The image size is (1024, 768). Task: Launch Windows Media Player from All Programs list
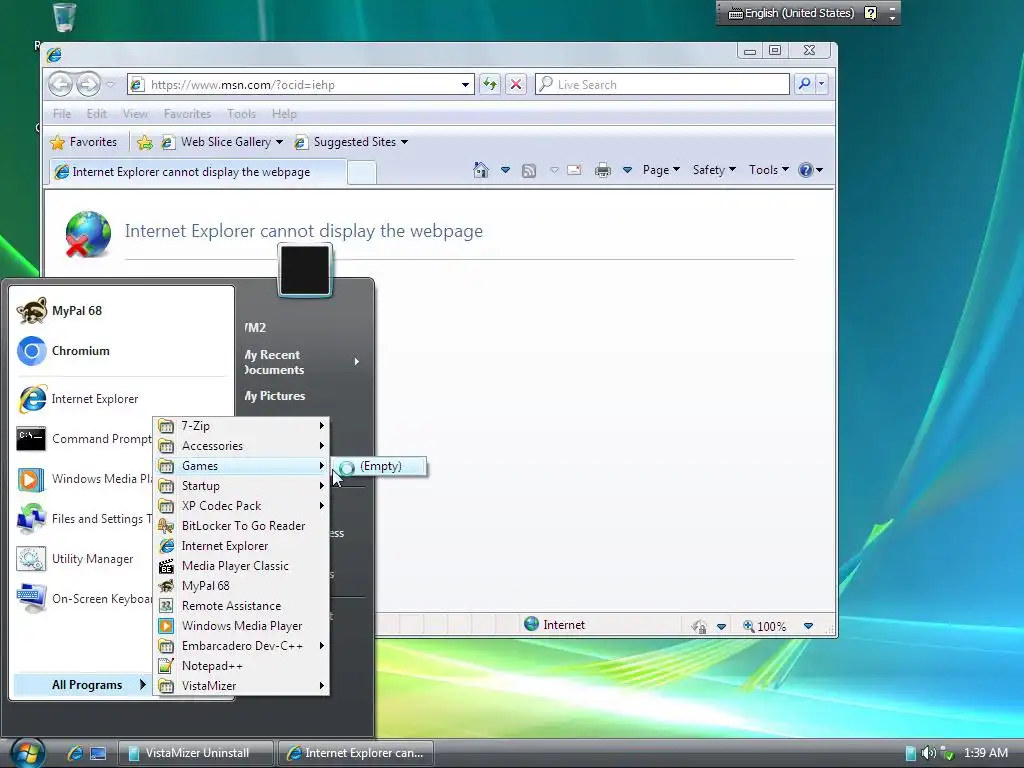241,626
